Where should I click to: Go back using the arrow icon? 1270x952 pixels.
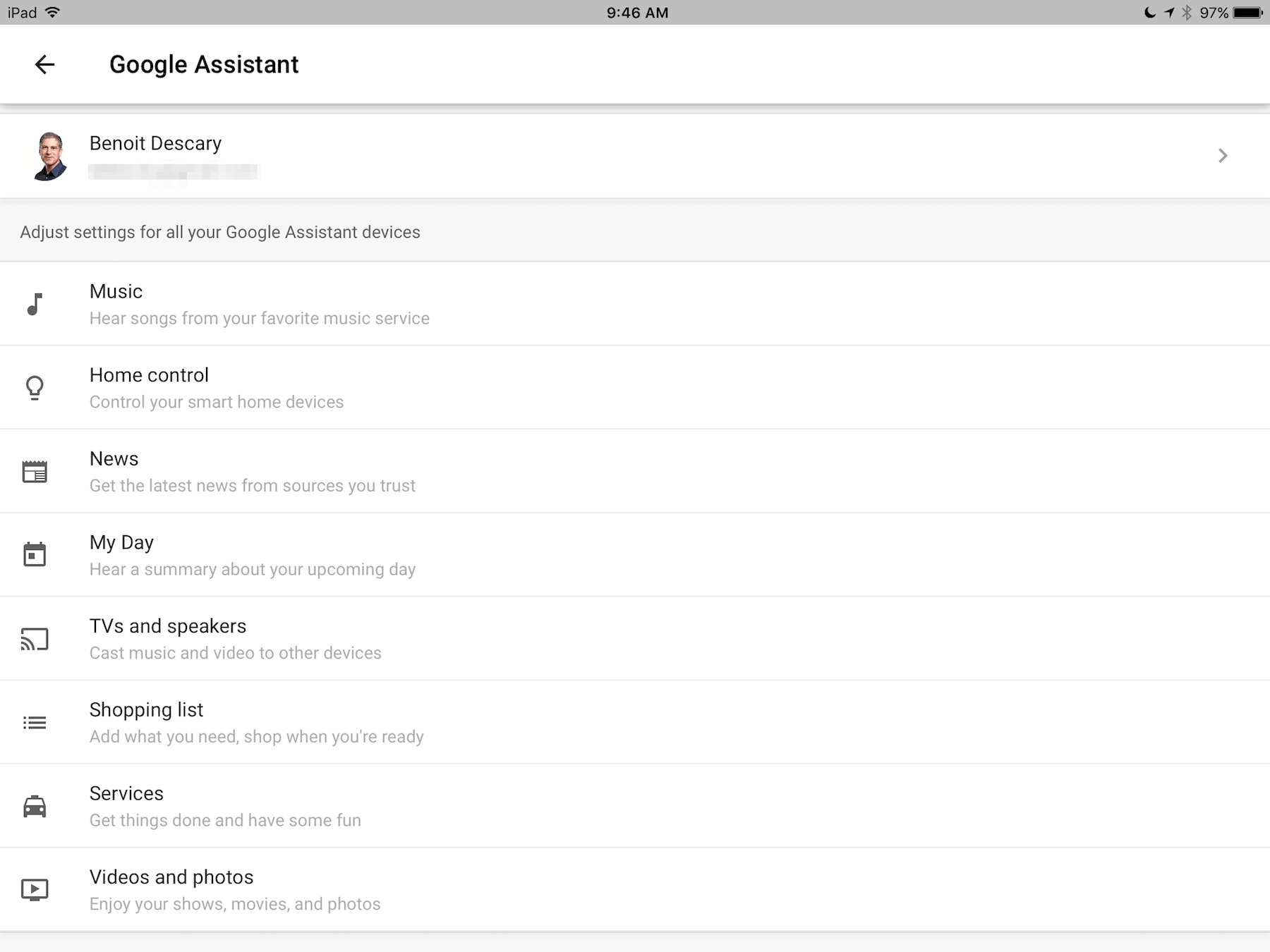click(x=44, y=65)
